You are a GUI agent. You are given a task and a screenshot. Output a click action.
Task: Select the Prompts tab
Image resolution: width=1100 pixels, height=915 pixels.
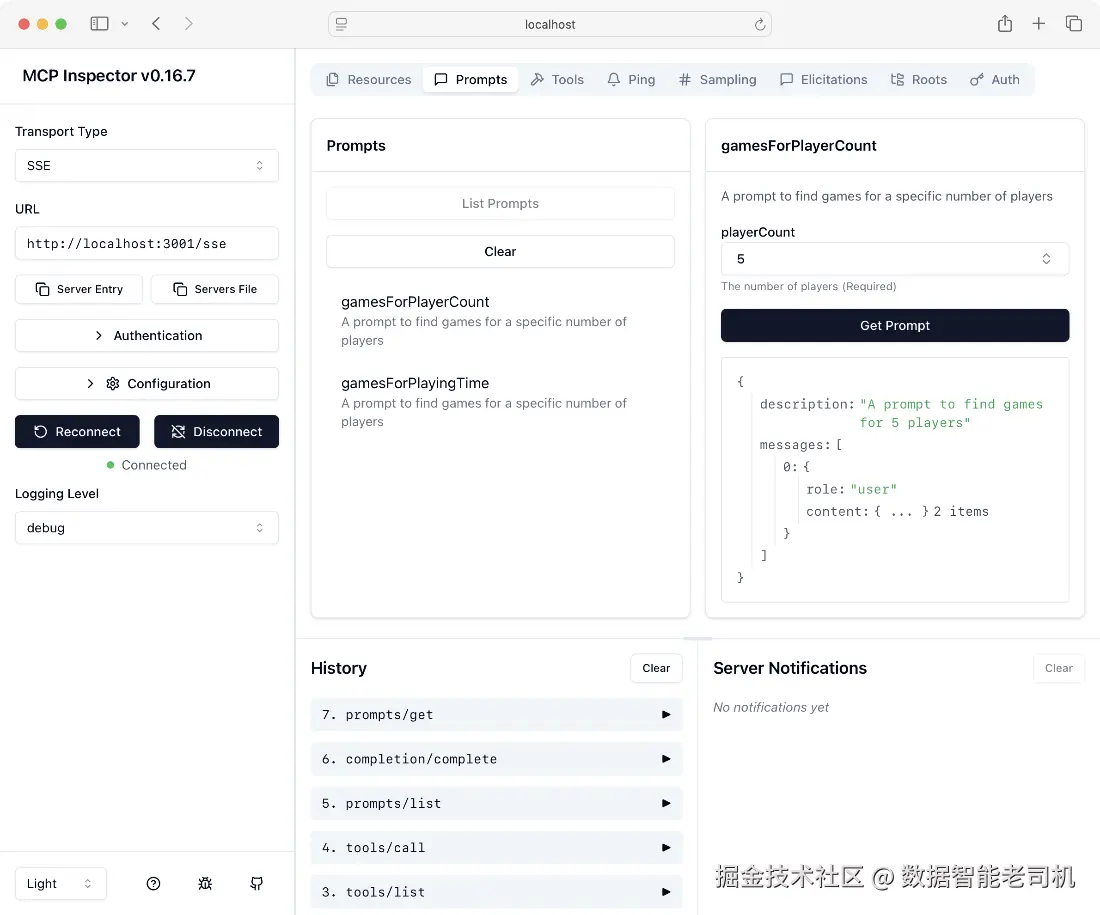click(x=471, y=79)
